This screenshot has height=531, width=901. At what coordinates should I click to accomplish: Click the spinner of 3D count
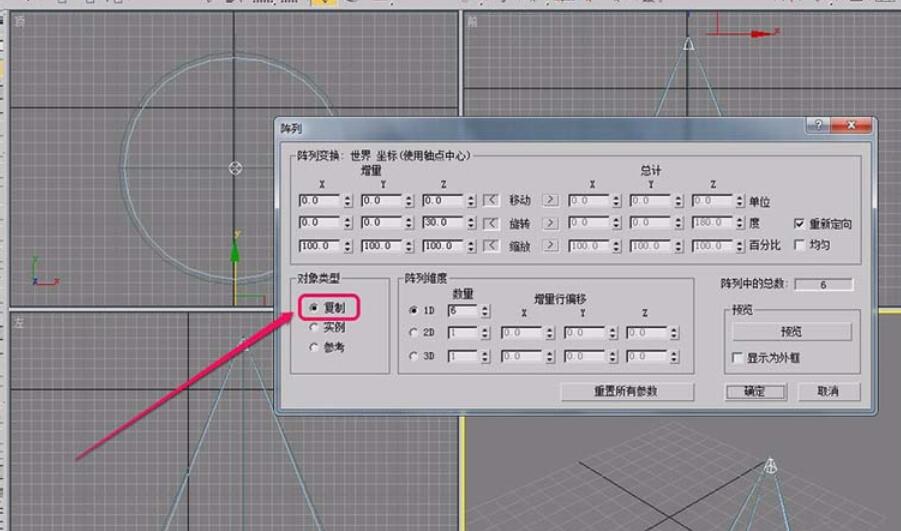[485, 357]
